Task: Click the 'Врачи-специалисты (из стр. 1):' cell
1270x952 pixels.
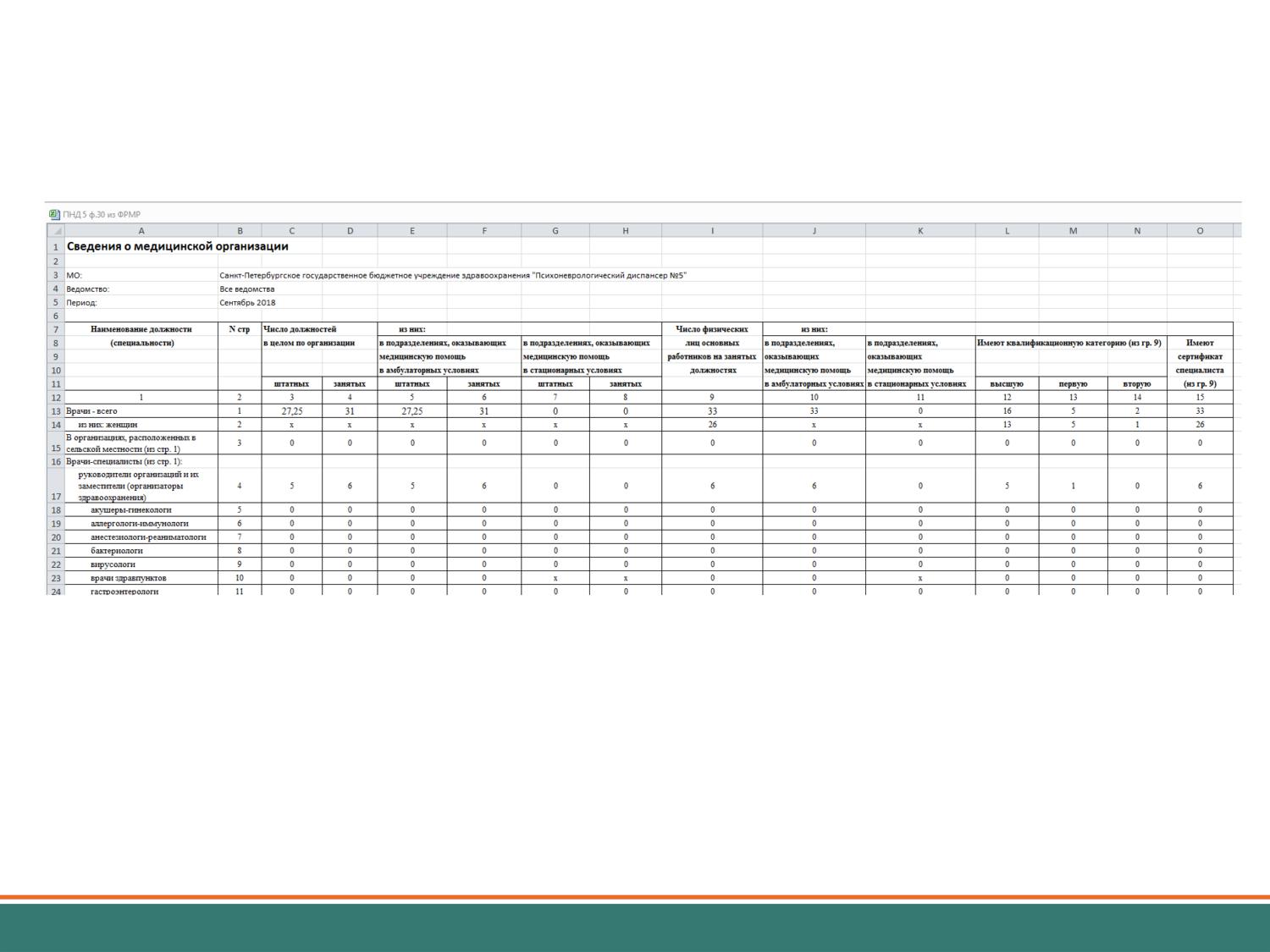Action: click(124, 462)
